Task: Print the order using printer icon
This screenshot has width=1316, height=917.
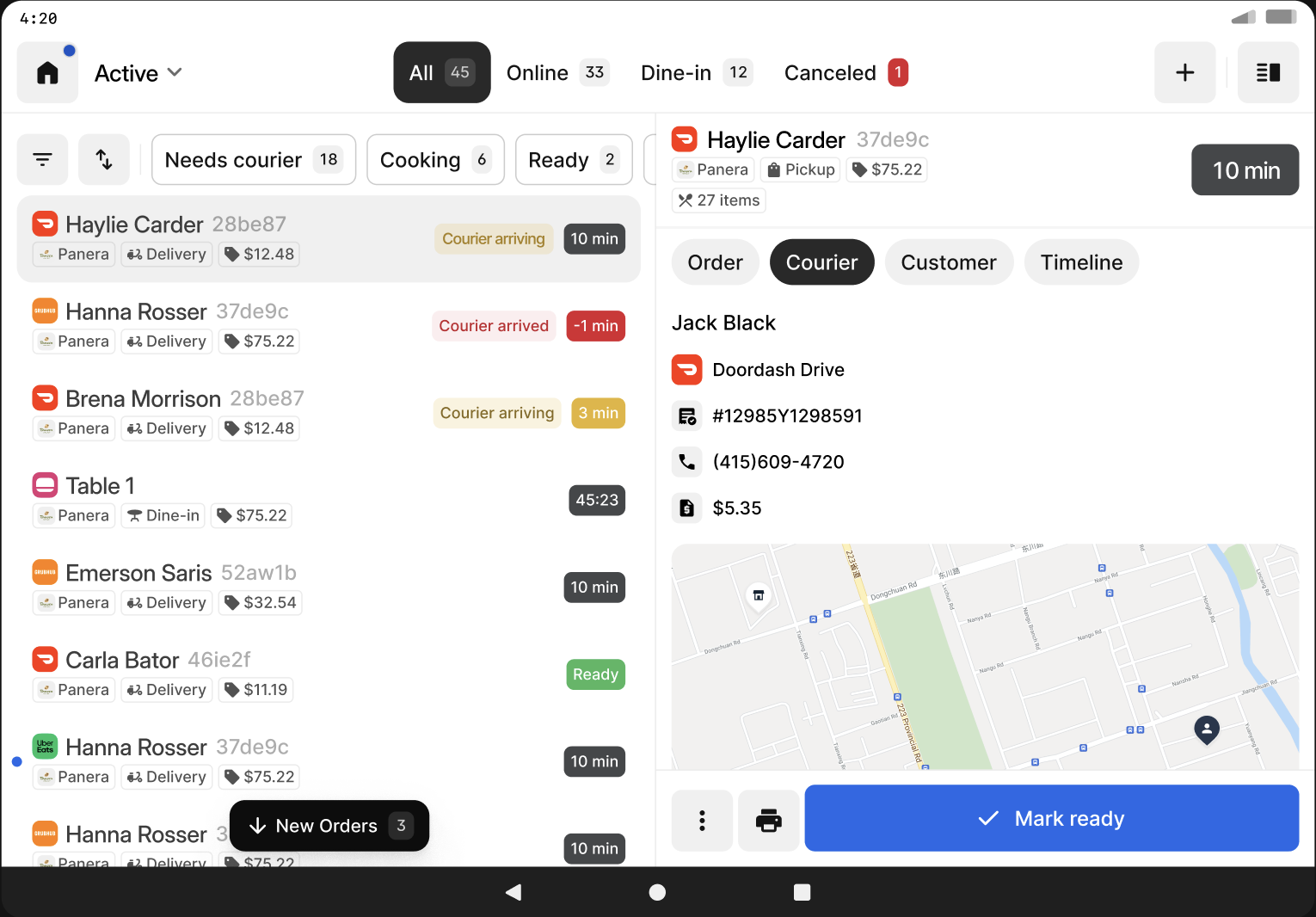Action: point(768,820)
